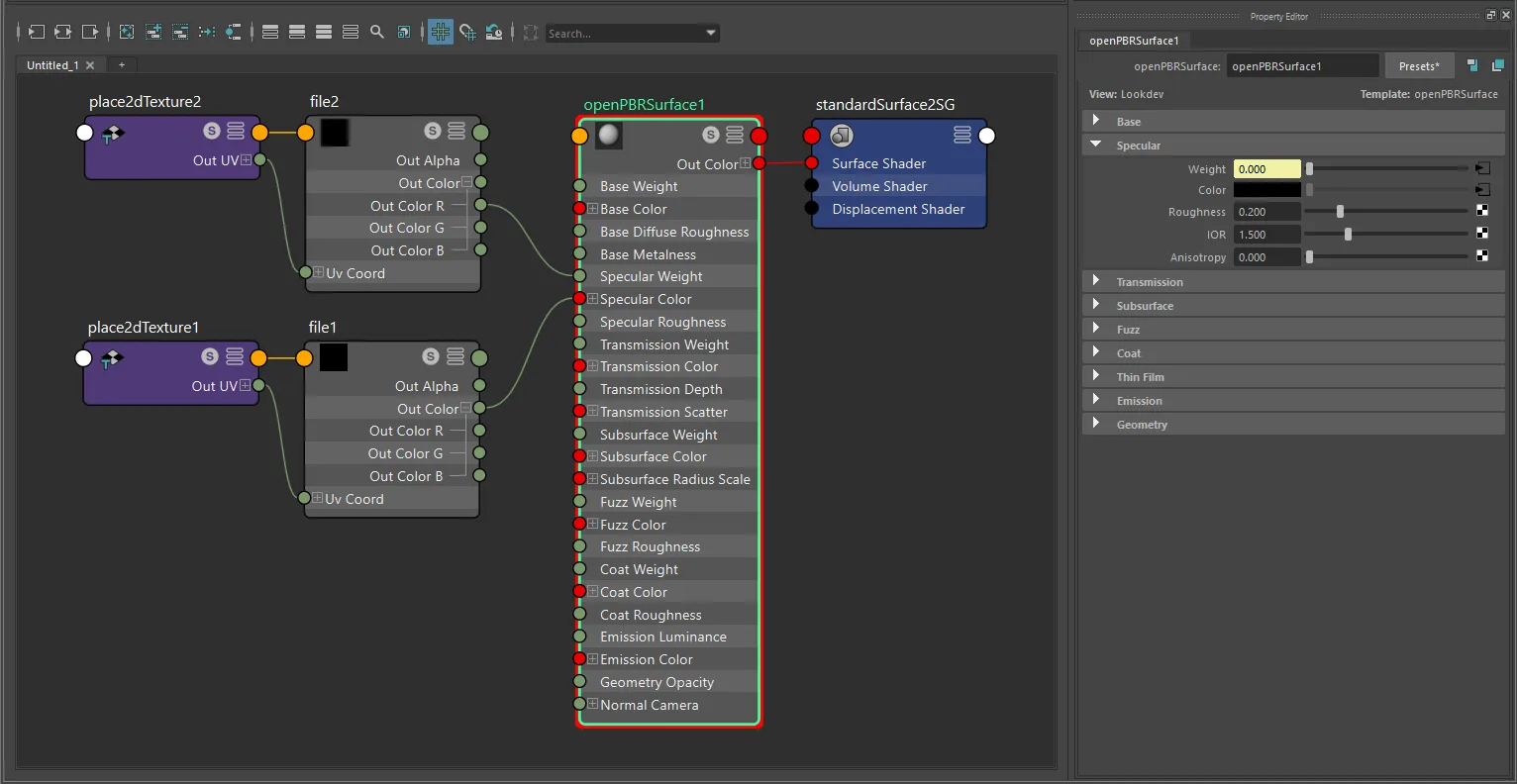This screenshot has height=784, width=1517.
Task: Click the output connections toolbar icon
Action: click(x=90, y=33)
